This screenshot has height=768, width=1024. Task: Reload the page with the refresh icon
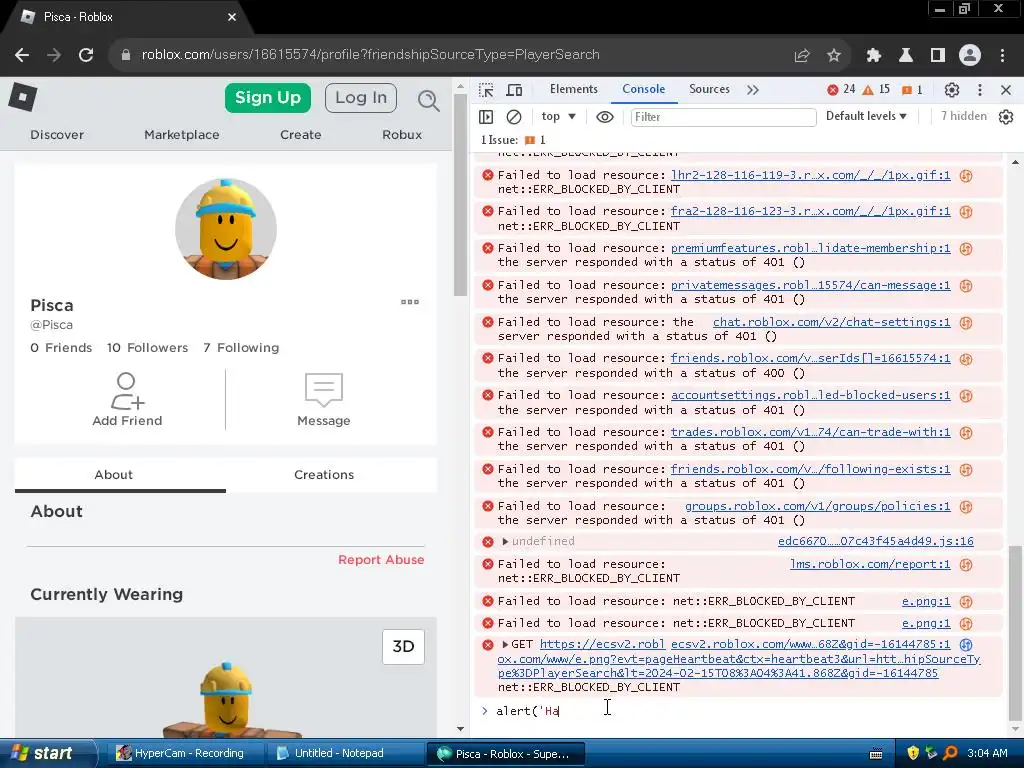coord(86,56)
